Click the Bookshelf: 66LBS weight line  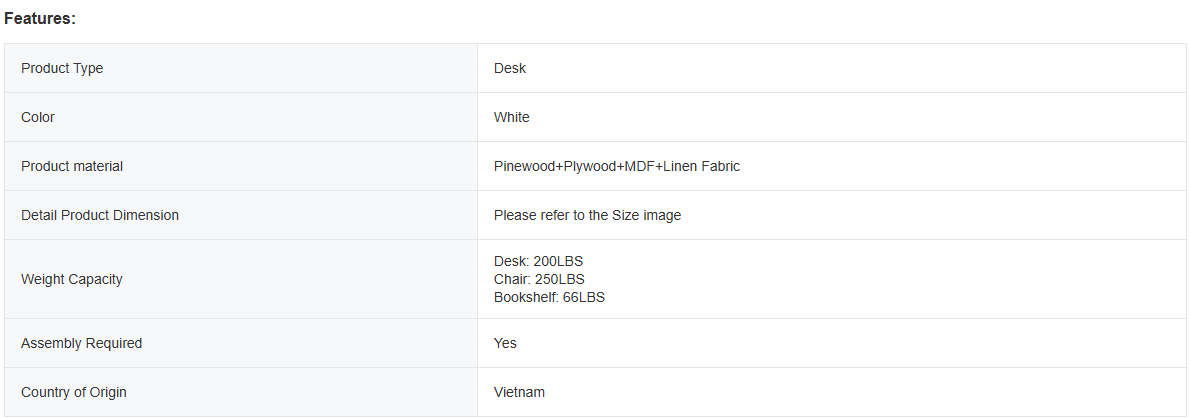[549, 297]
